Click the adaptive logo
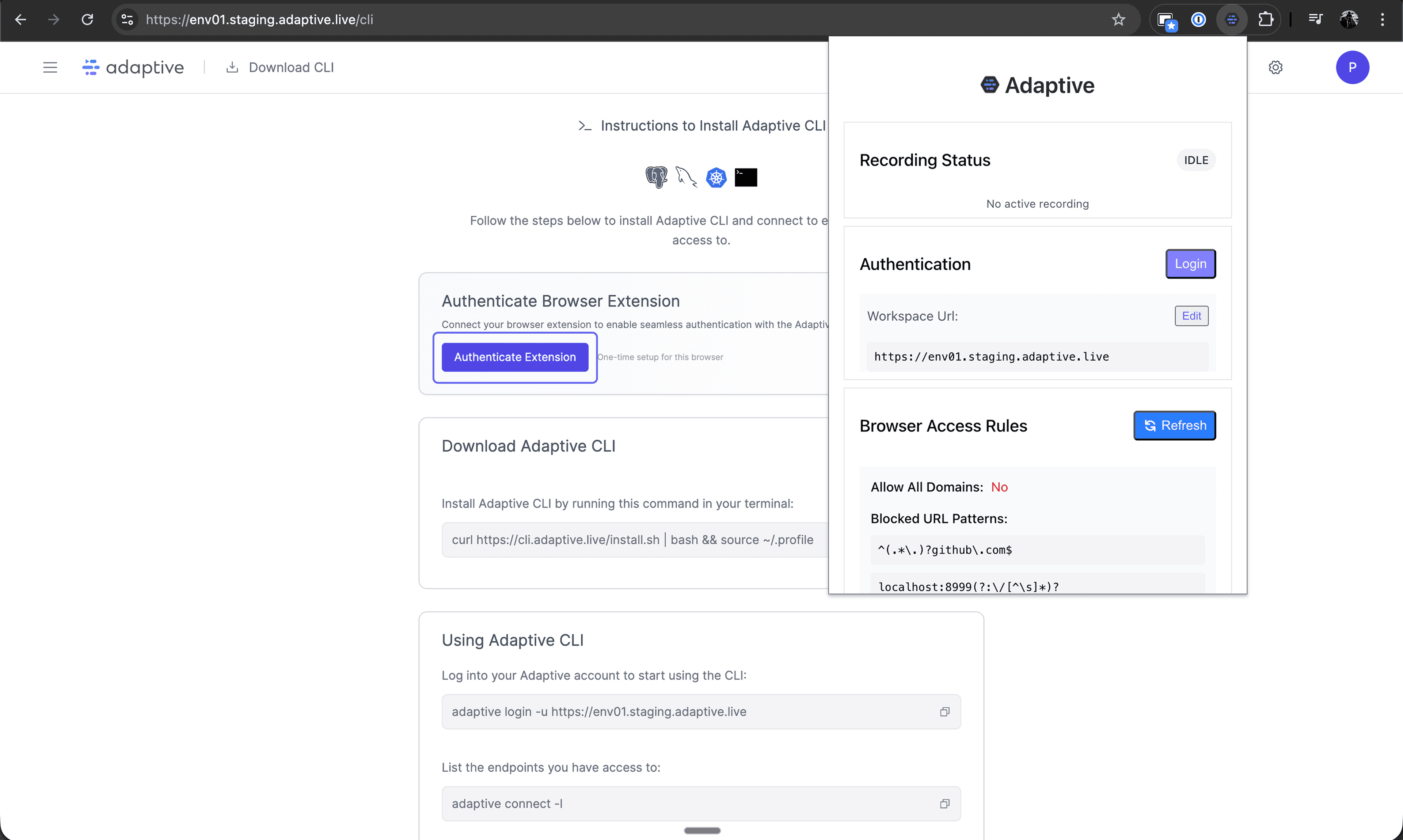Viewport: 1403px width, 840px height. pos(133,67)
